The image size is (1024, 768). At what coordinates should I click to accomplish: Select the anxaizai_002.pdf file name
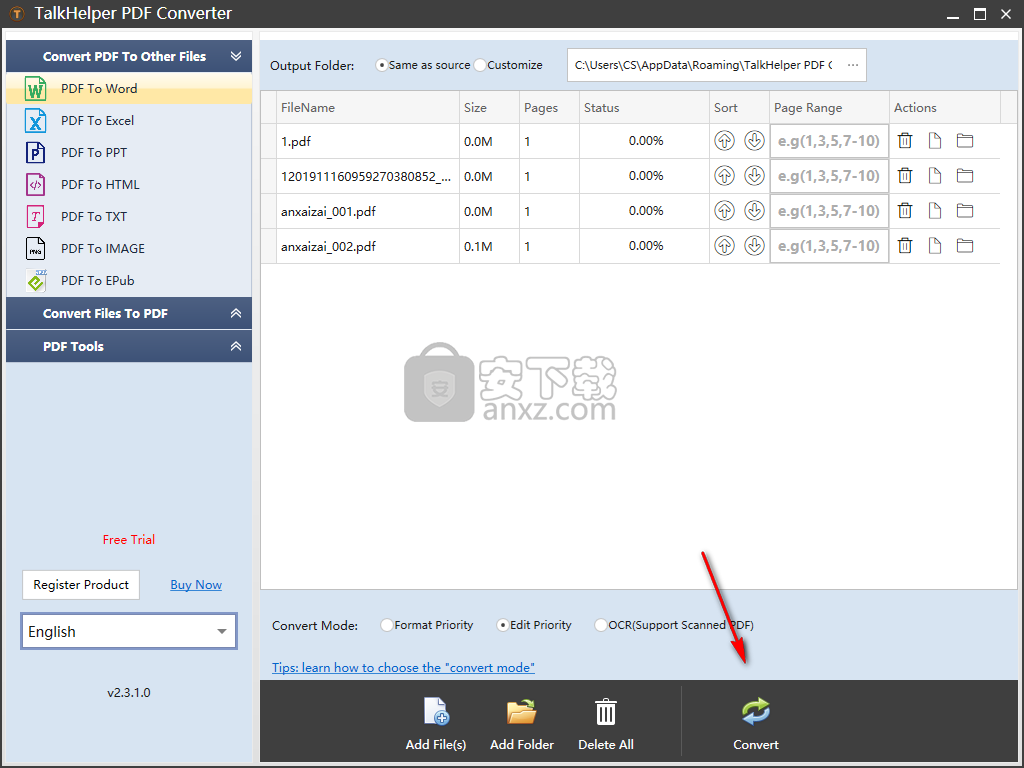point(328,246)
